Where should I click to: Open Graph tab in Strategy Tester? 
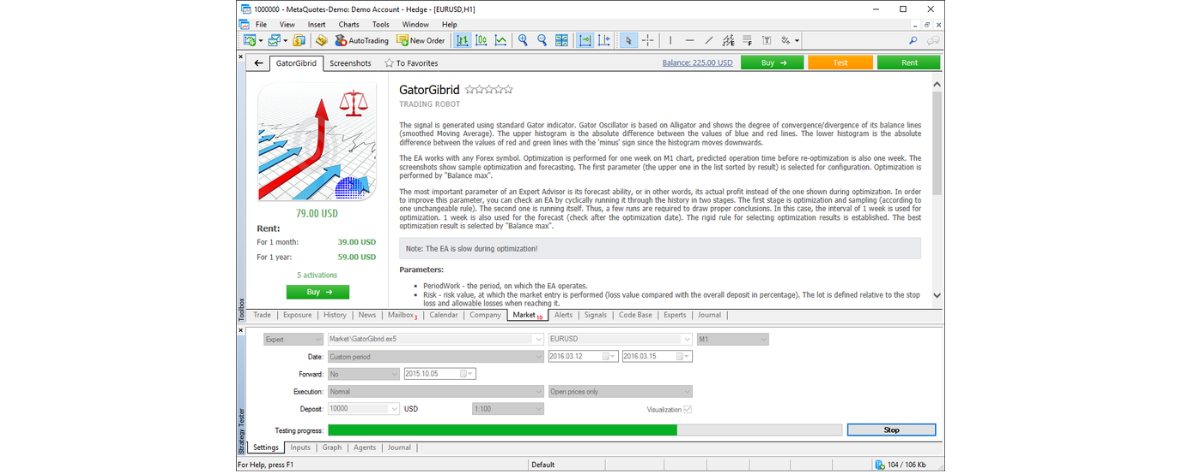332,447
